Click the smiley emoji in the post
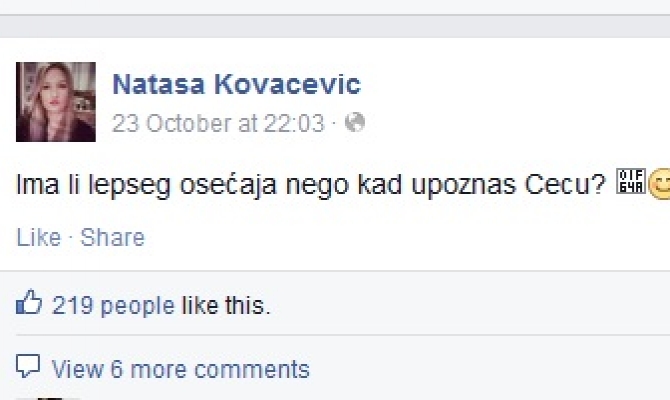The height and width of the screenshot is (400, 670). (x=659, y=184)
